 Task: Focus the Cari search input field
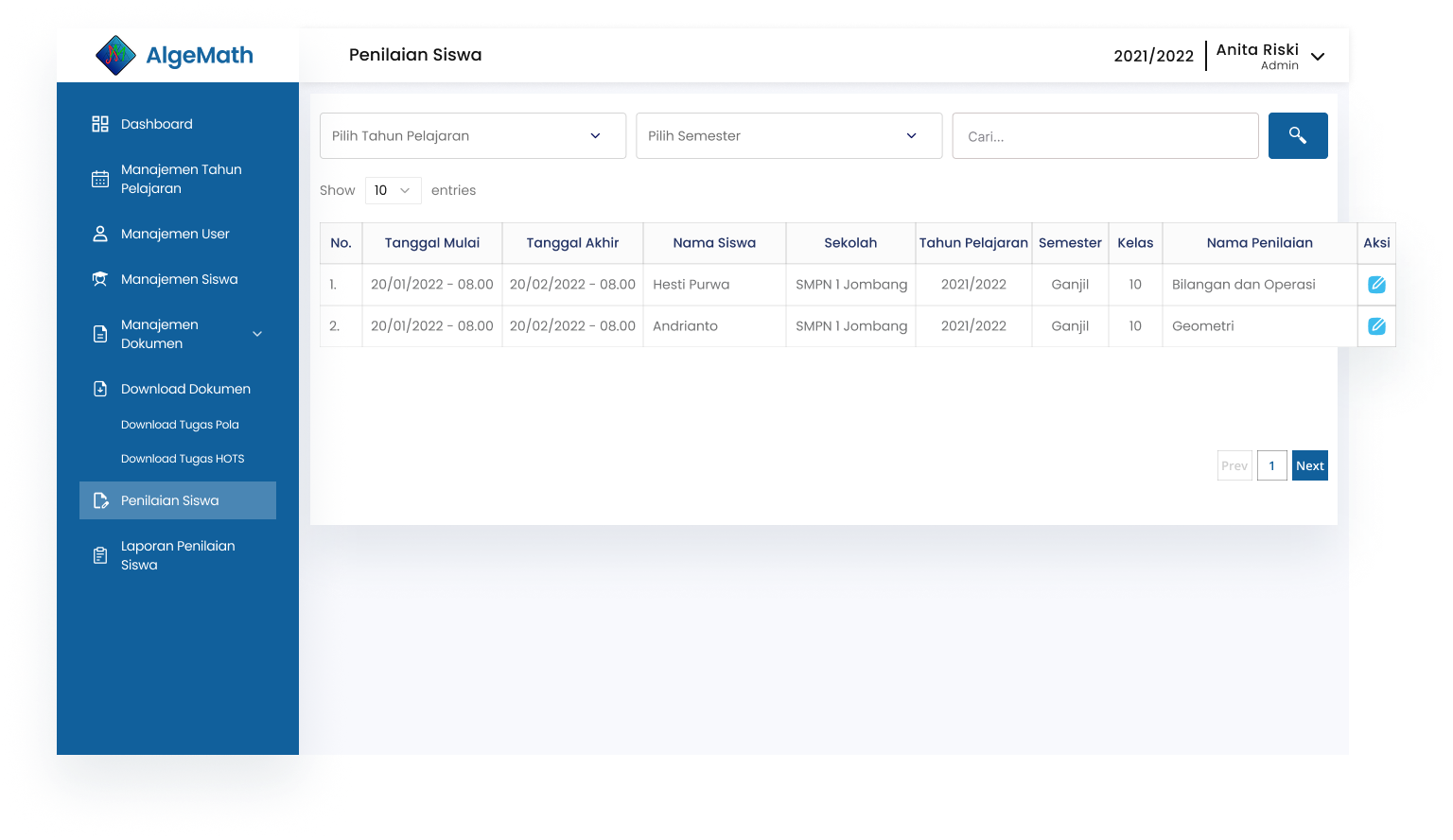click(x=1105, y=136)
